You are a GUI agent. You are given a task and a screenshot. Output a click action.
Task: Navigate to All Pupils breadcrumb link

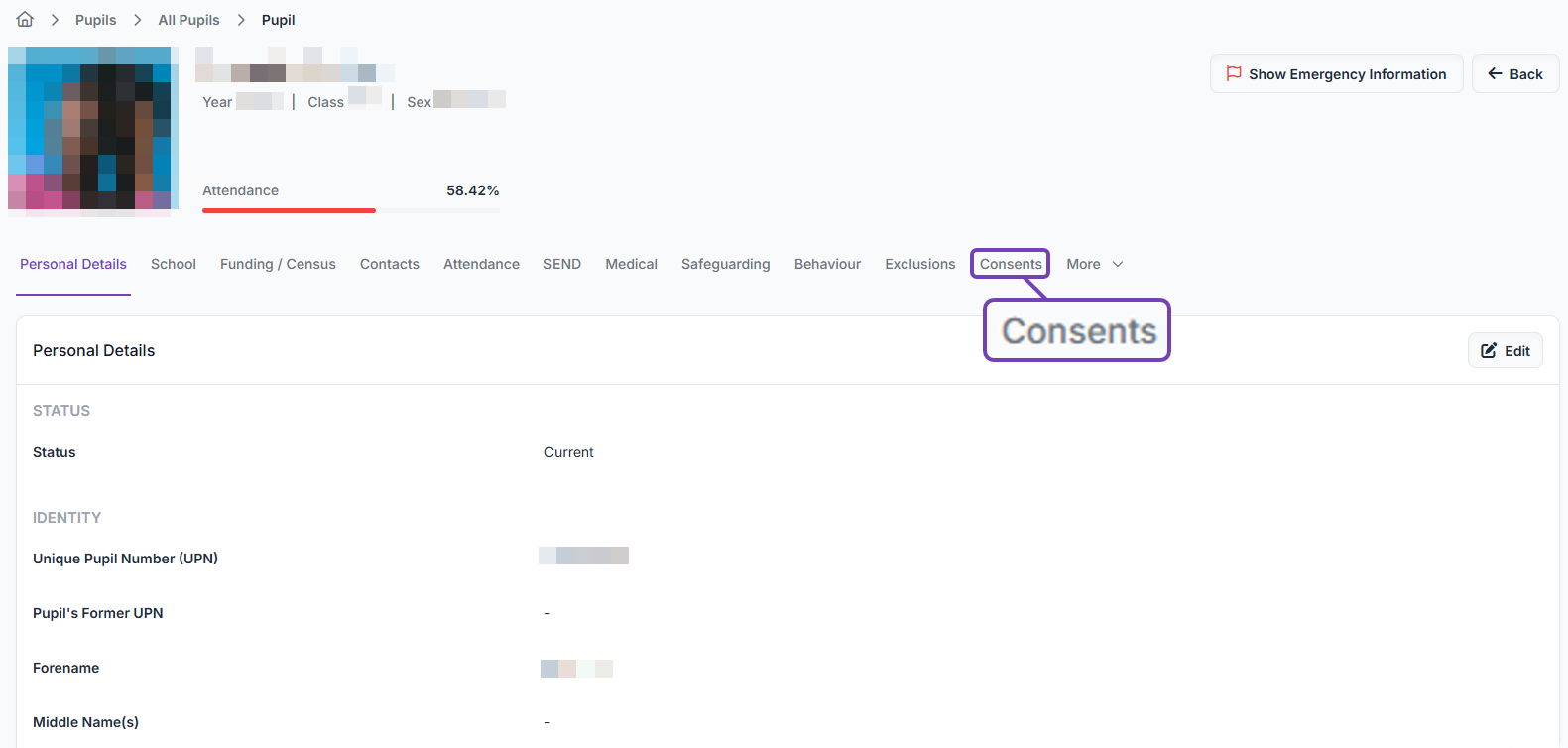tap(188, 20)
